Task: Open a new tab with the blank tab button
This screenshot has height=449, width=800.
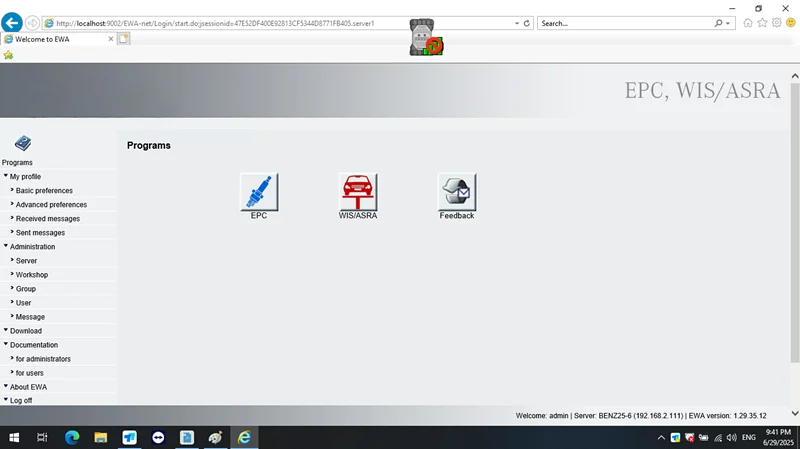Action: point(123,39)
